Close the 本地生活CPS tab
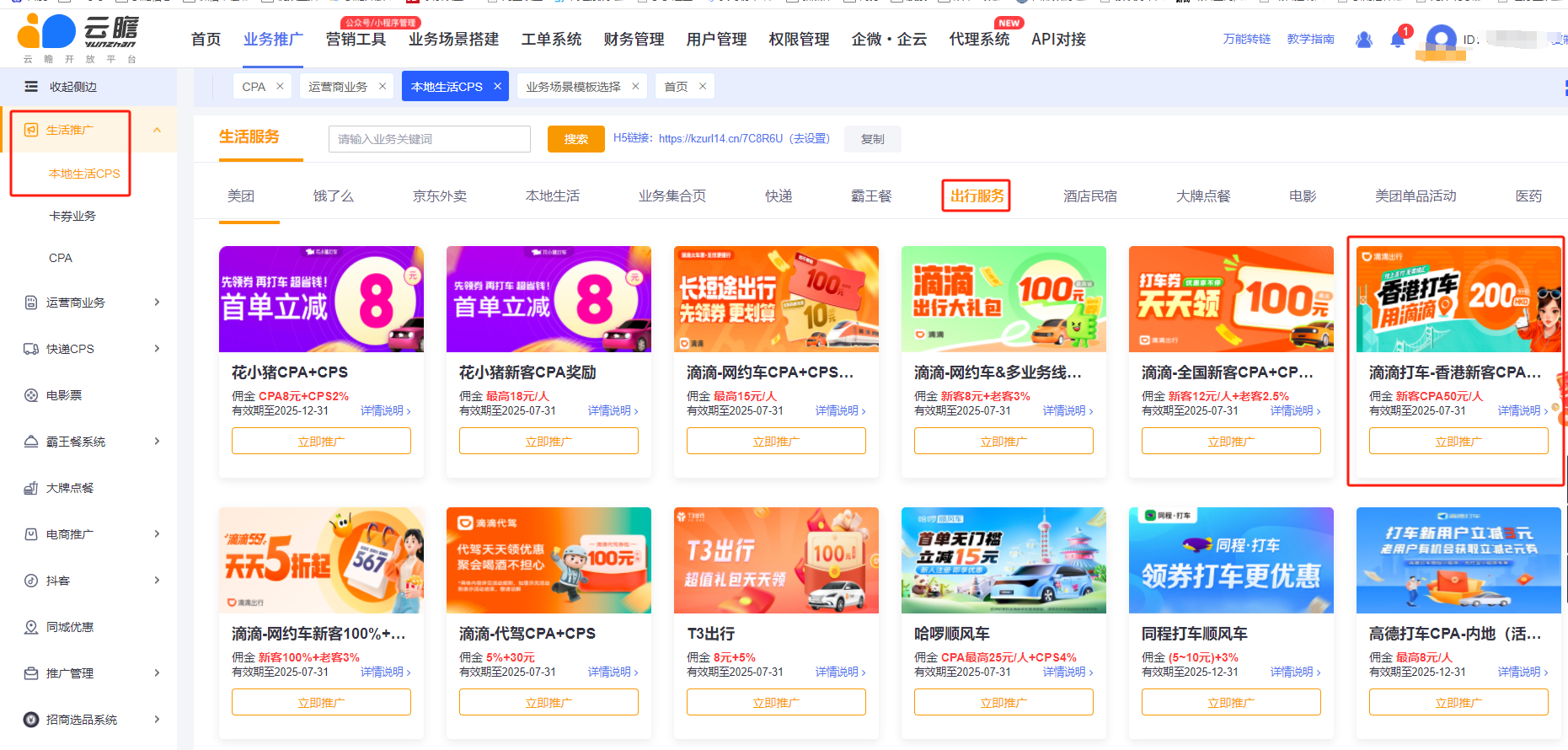 coord(497,86)
